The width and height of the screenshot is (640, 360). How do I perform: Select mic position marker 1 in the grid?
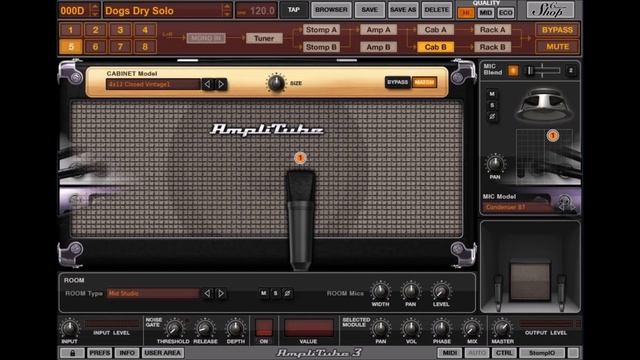pos(553,136)
